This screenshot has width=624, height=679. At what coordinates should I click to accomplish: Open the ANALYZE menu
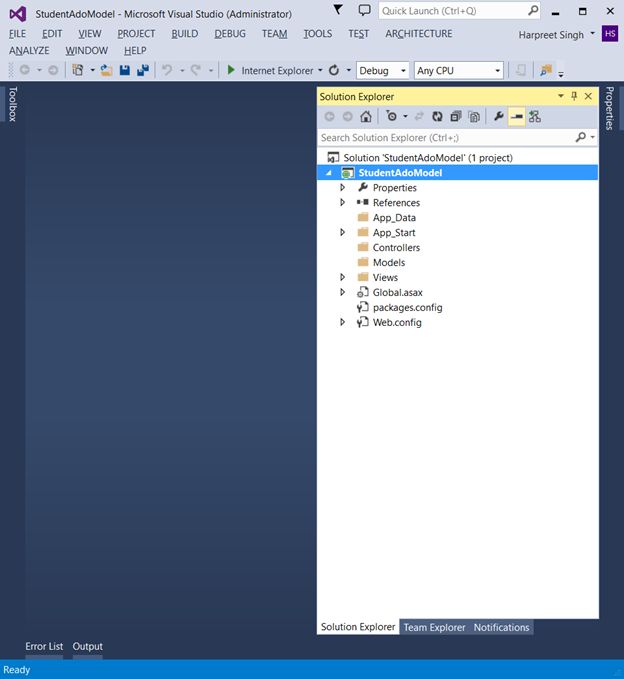coord(29,51)
